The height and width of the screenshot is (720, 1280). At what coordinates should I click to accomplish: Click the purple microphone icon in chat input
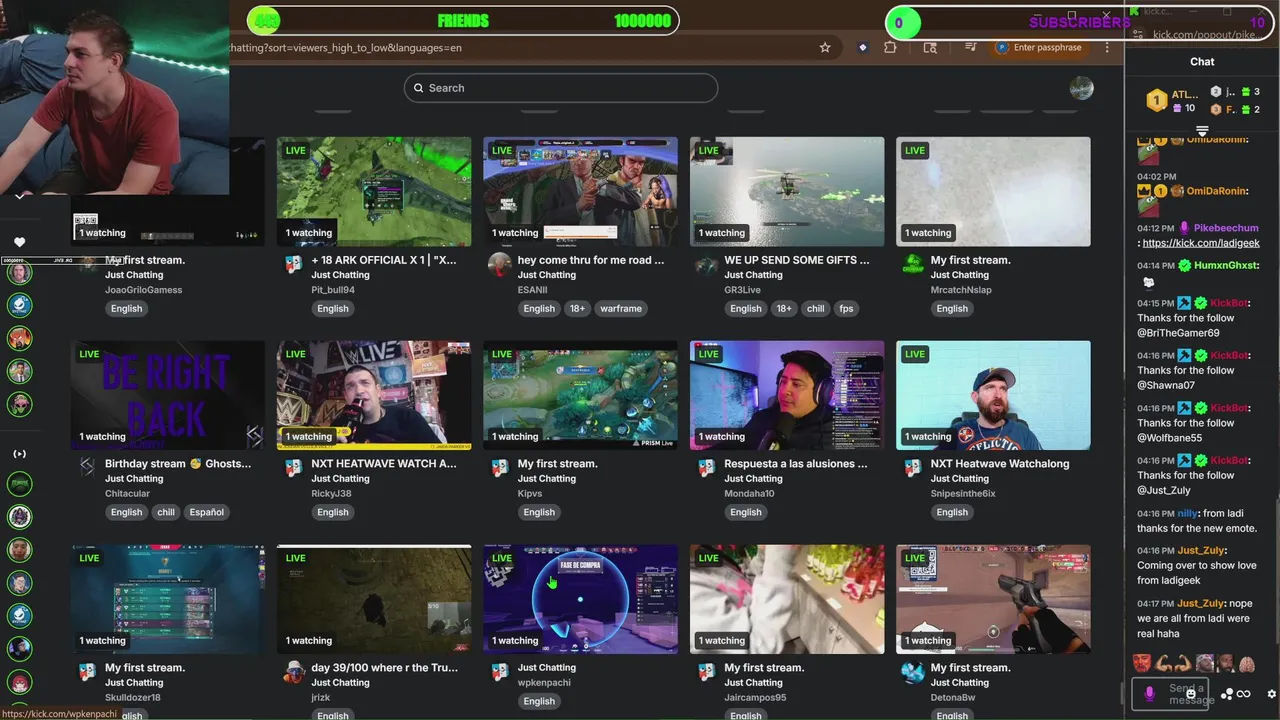click(1149, 692)
